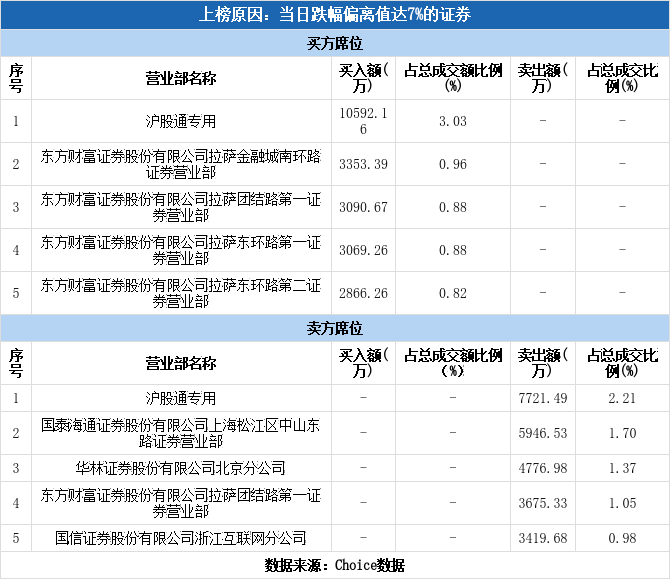This screenshot has height=579, width=670.
Task: Click percentage value 3.03
Action: [x=453, y=121]
